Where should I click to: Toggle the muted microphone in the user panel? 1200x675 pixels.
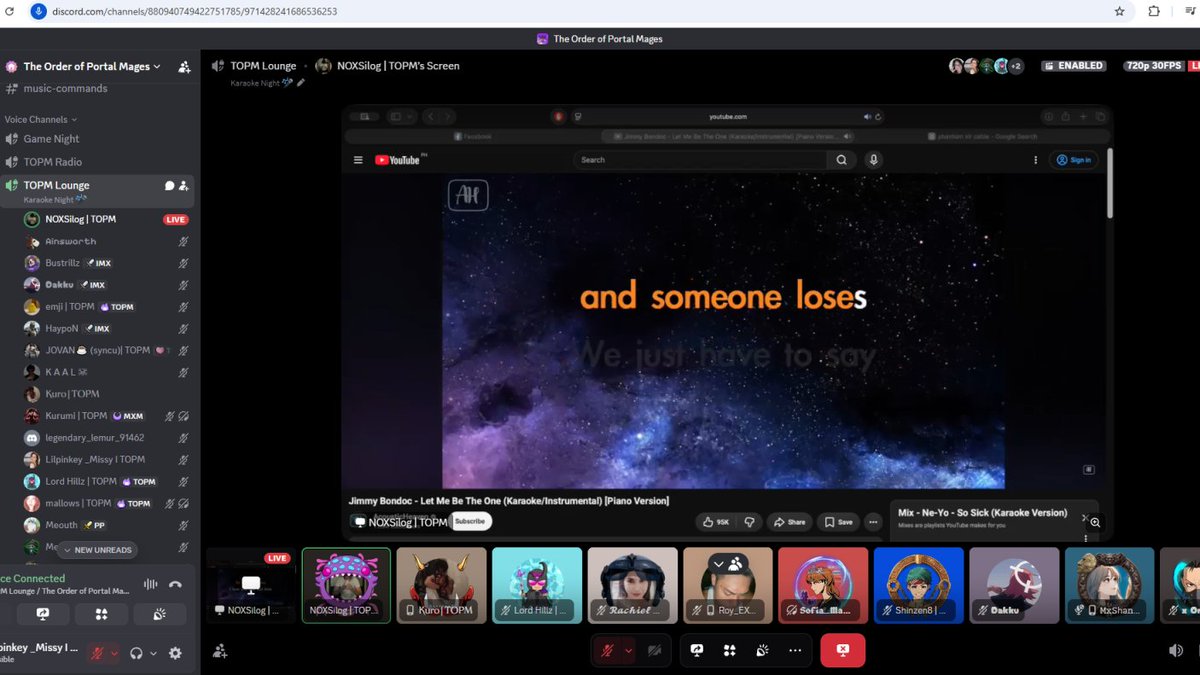(98, 653)
